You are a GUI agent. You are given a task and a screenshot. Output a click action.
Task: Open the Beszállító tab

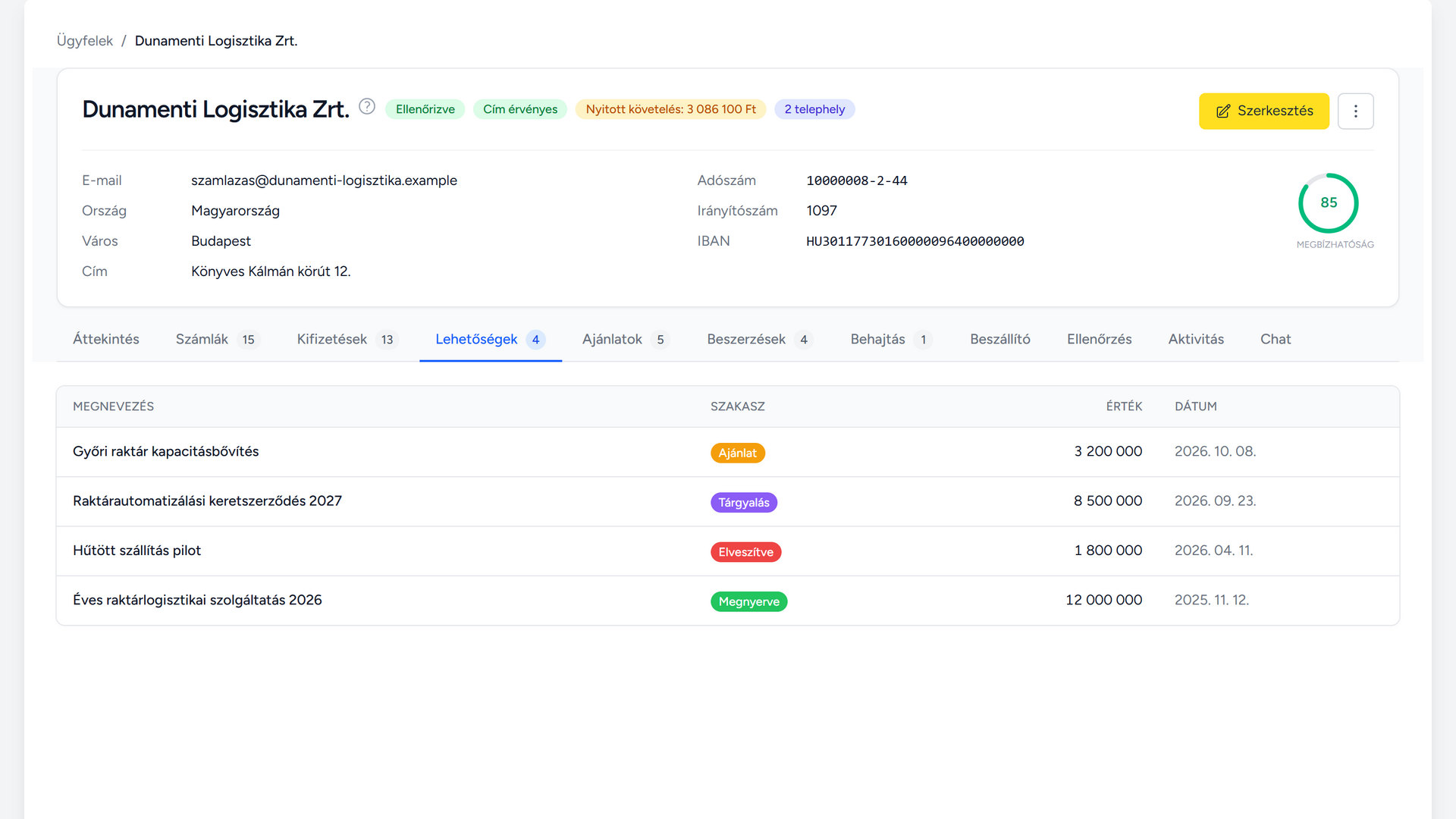[1000, 340]
